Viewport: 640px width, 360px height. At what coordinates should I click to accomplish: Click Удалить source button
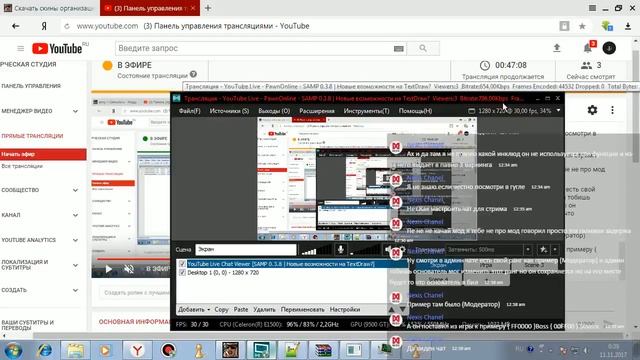(x=264, y=309)
